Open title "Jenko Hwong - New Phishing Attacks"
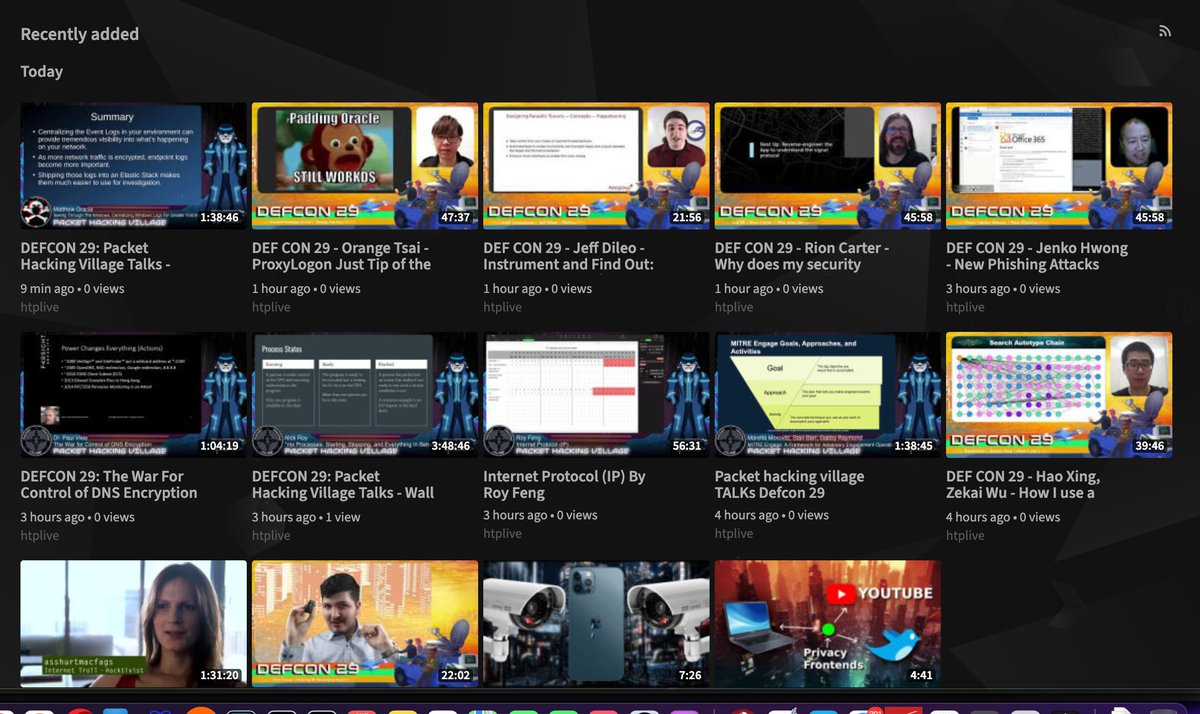Screen dimensions: 1200x714 1037,256
